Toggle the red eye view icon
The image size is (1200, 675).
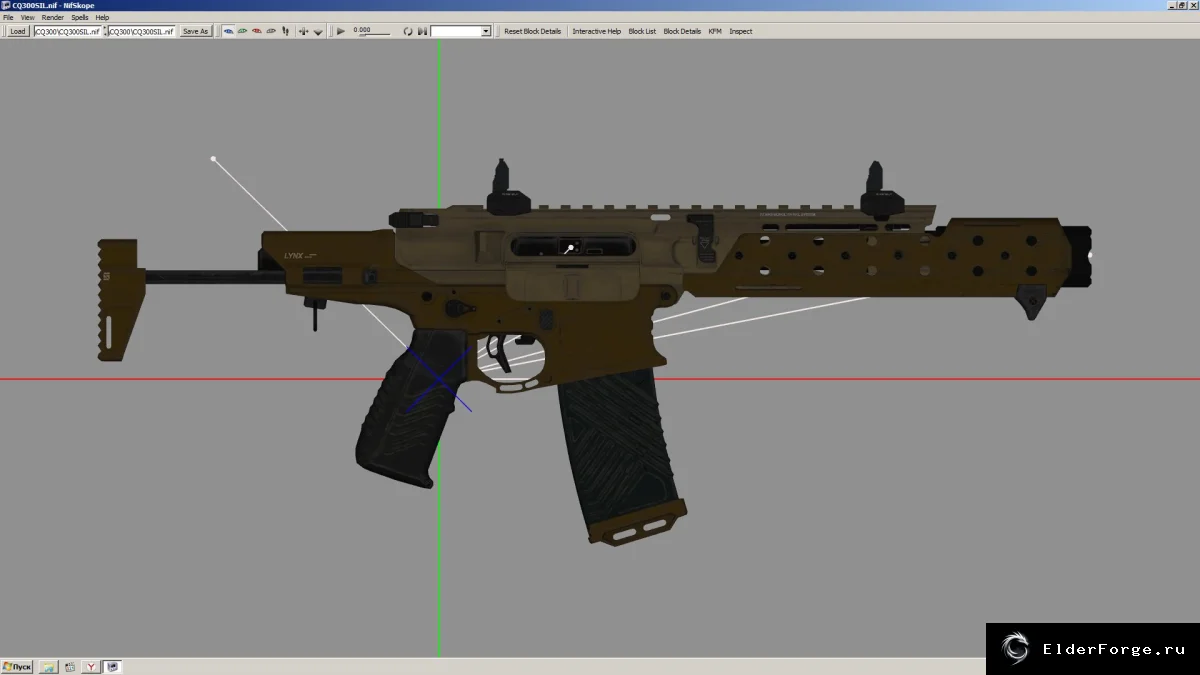pos(257,31)
